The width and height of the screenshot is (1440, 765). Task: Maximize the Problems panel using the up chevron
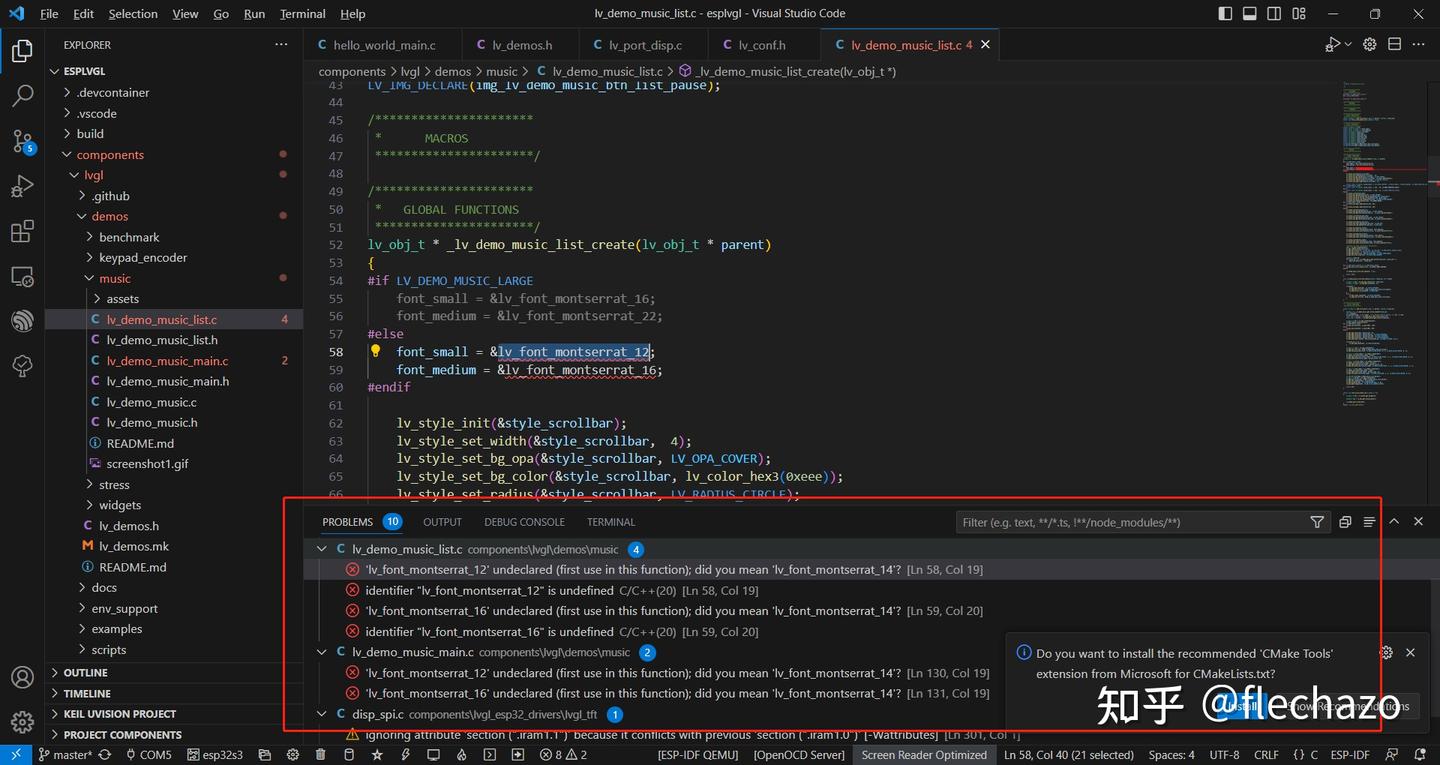point(1393,522)
